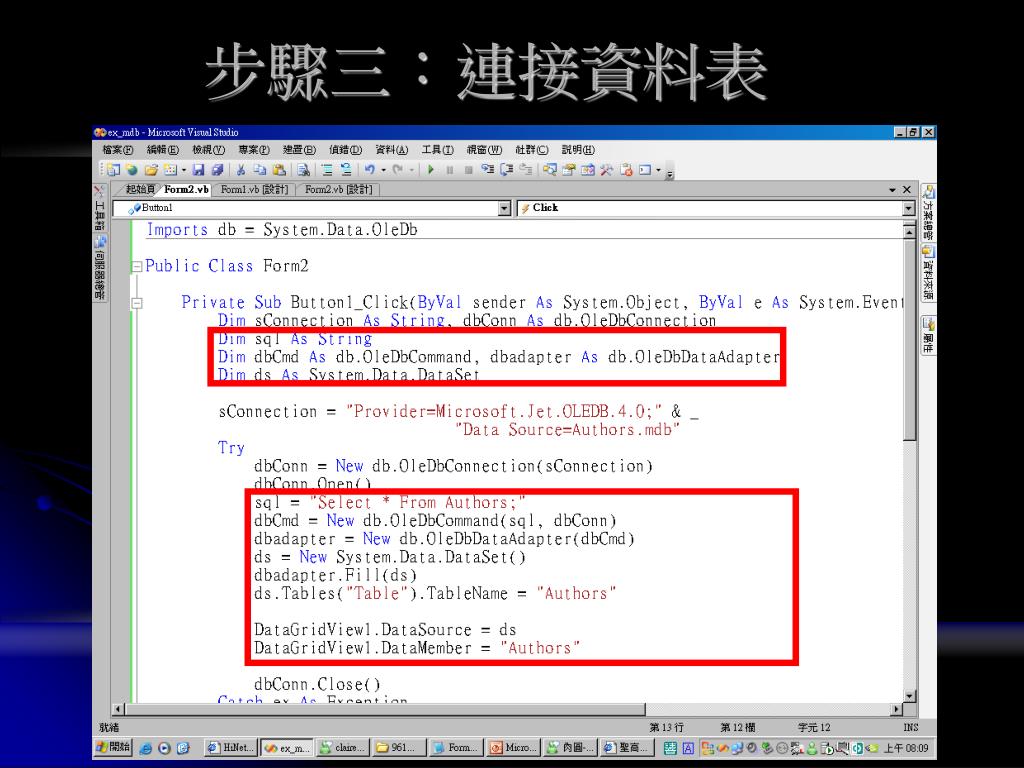Click the Micro... PowerPoint taskbar button
The width and height of the screenshot is (1024, 768).
point(513,748)
